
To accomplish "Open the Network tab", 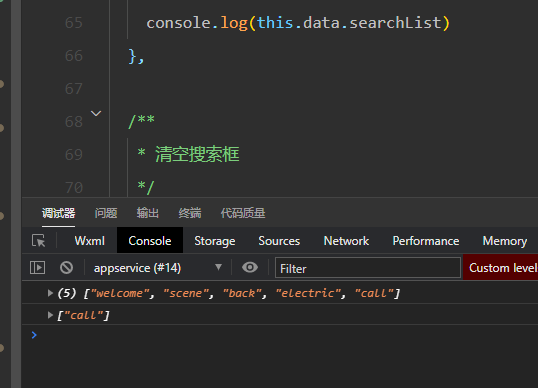I will point(346,241).
